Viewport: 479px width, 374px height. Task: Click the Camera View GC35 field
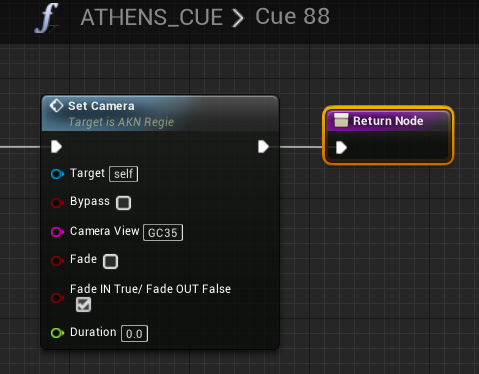click(163, 232)
